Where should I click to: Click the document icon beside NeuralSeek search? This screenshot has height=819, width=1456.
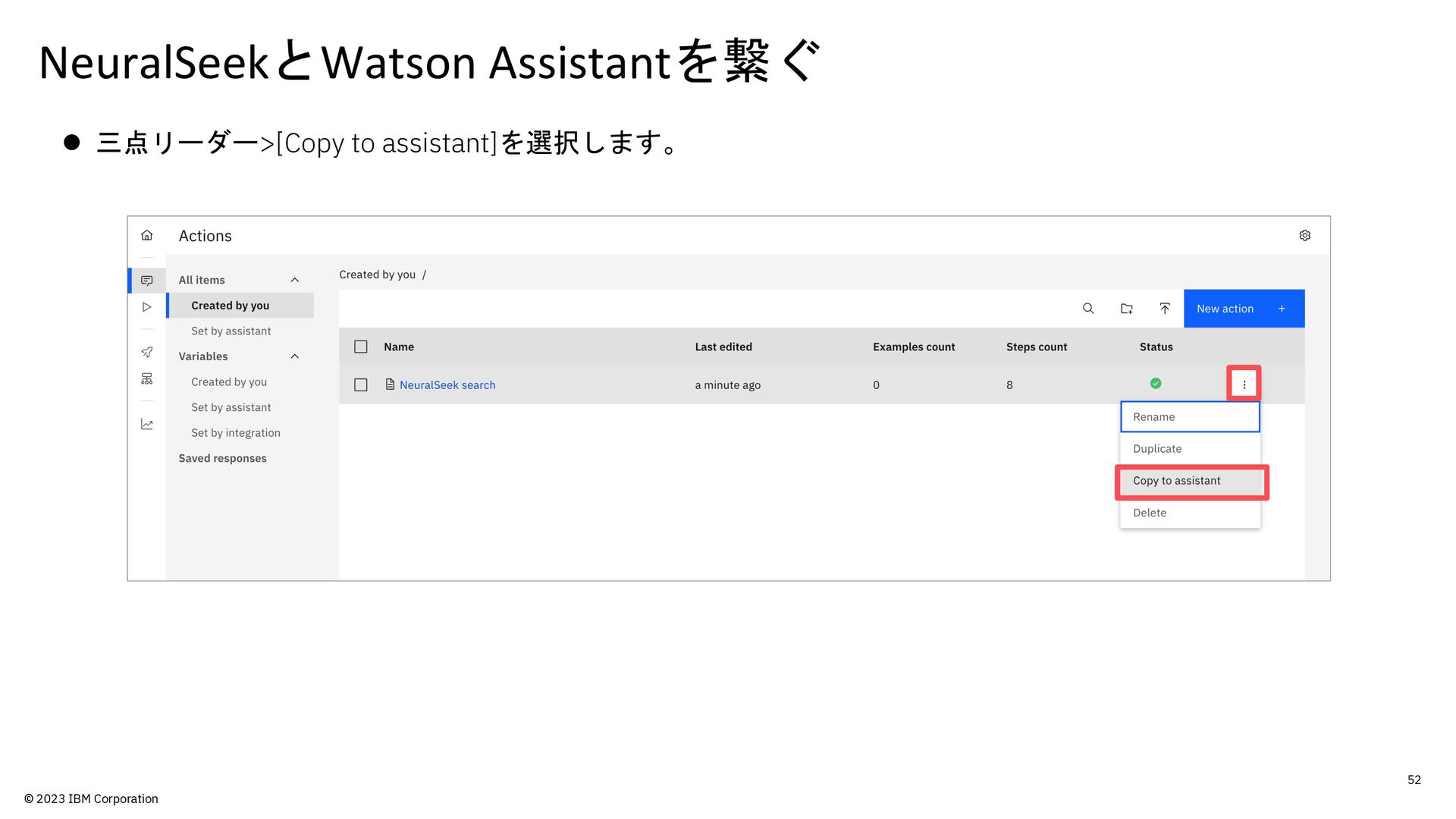[x=390, y=384]
